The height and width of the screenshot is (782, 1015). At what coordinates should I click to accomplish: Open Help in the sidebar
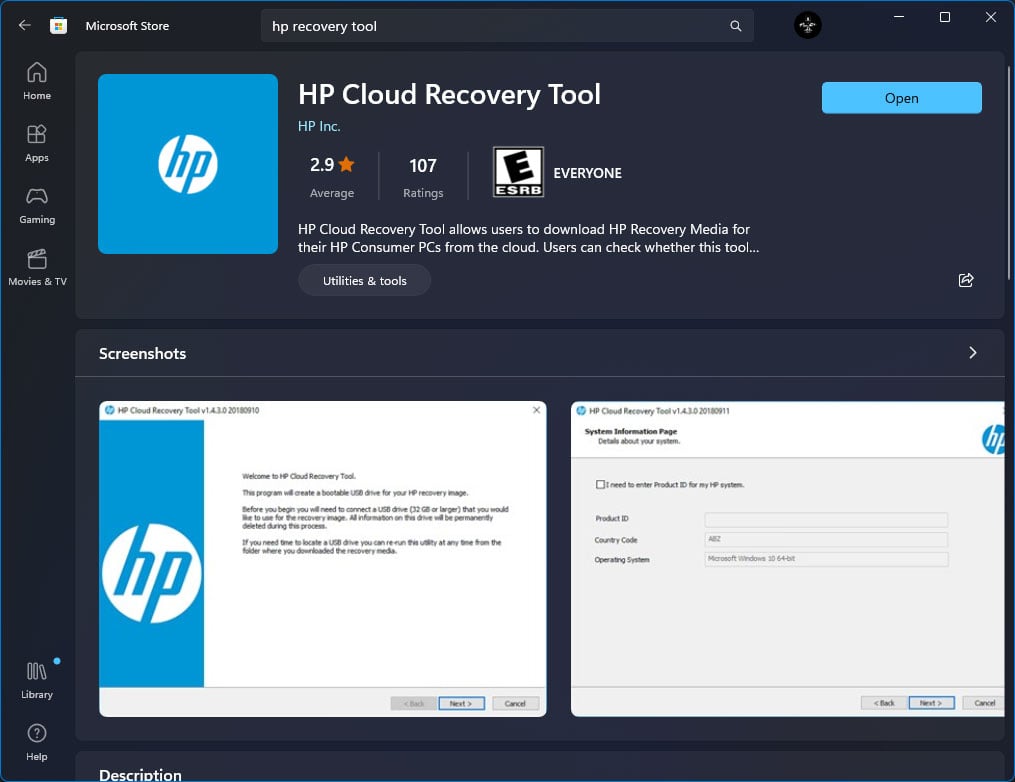37,743
